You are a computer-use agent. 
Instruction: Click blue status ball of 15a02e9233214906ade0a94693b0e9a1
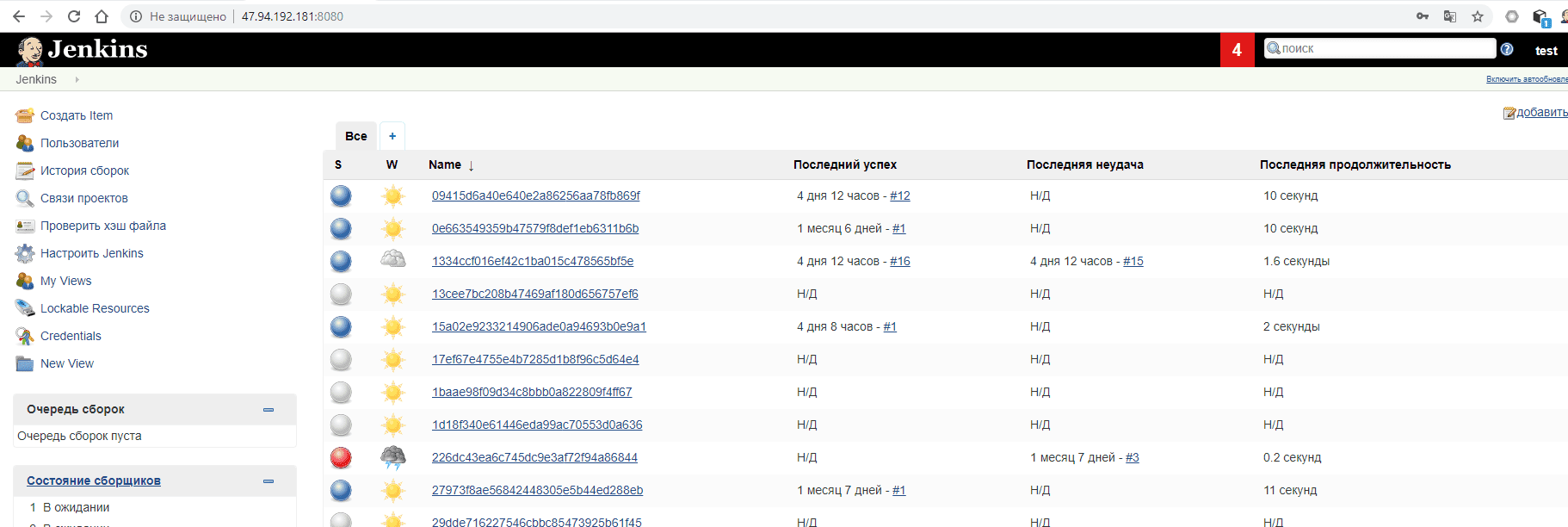coord(341,327)
